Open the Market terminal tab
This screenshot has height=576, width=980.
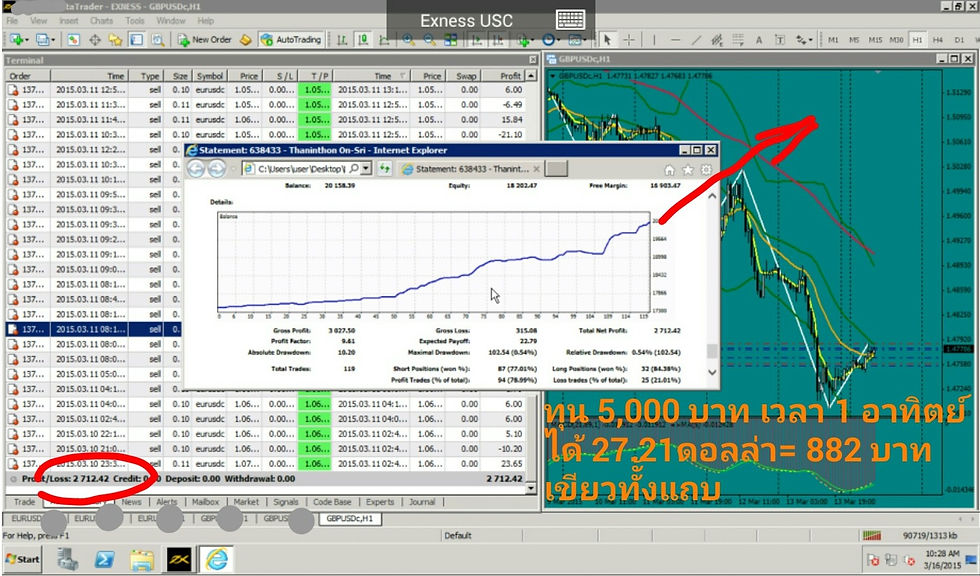click(246, 502)
